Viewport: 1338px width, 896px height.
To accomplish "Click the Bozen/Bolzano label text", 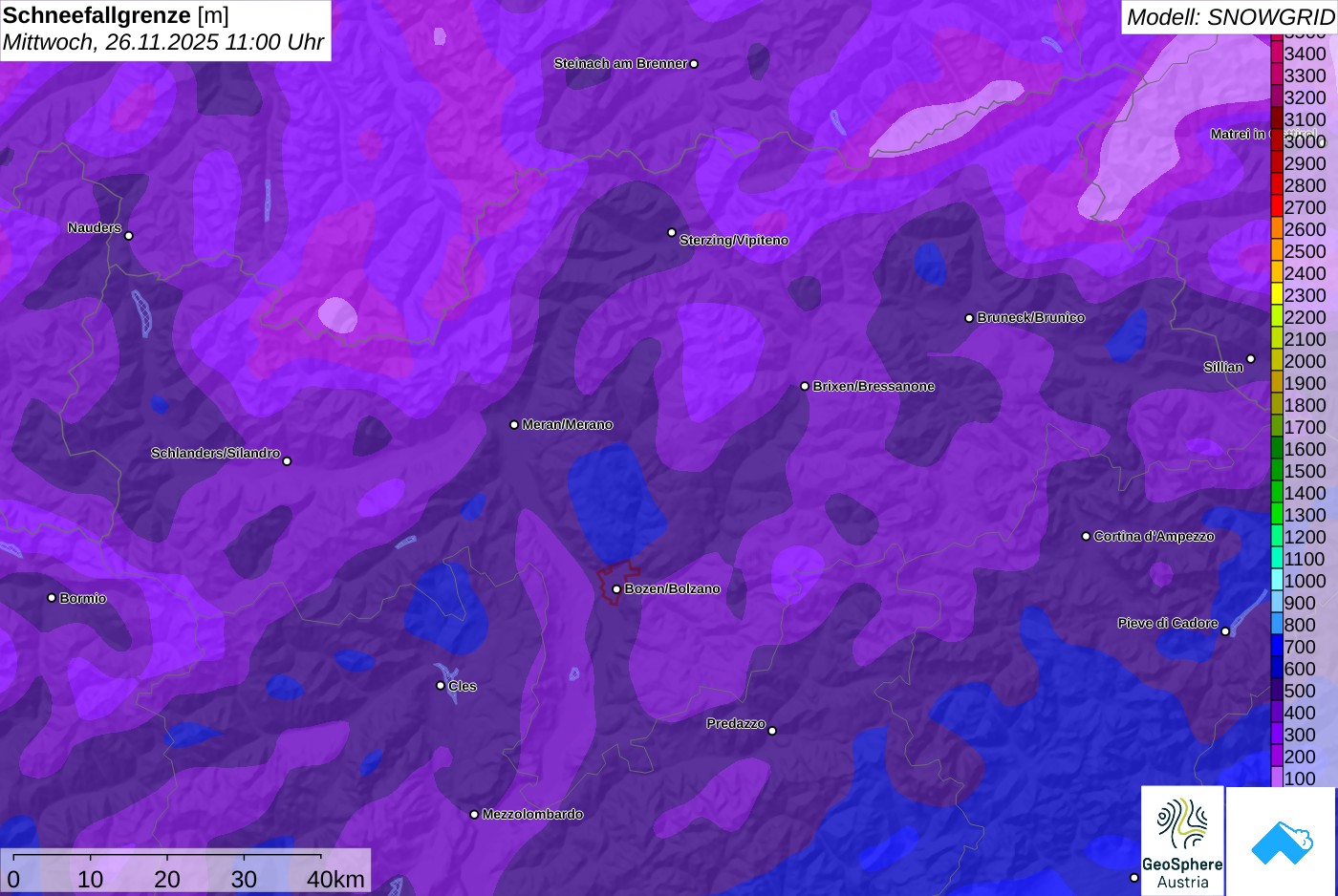I will (673, 589).
